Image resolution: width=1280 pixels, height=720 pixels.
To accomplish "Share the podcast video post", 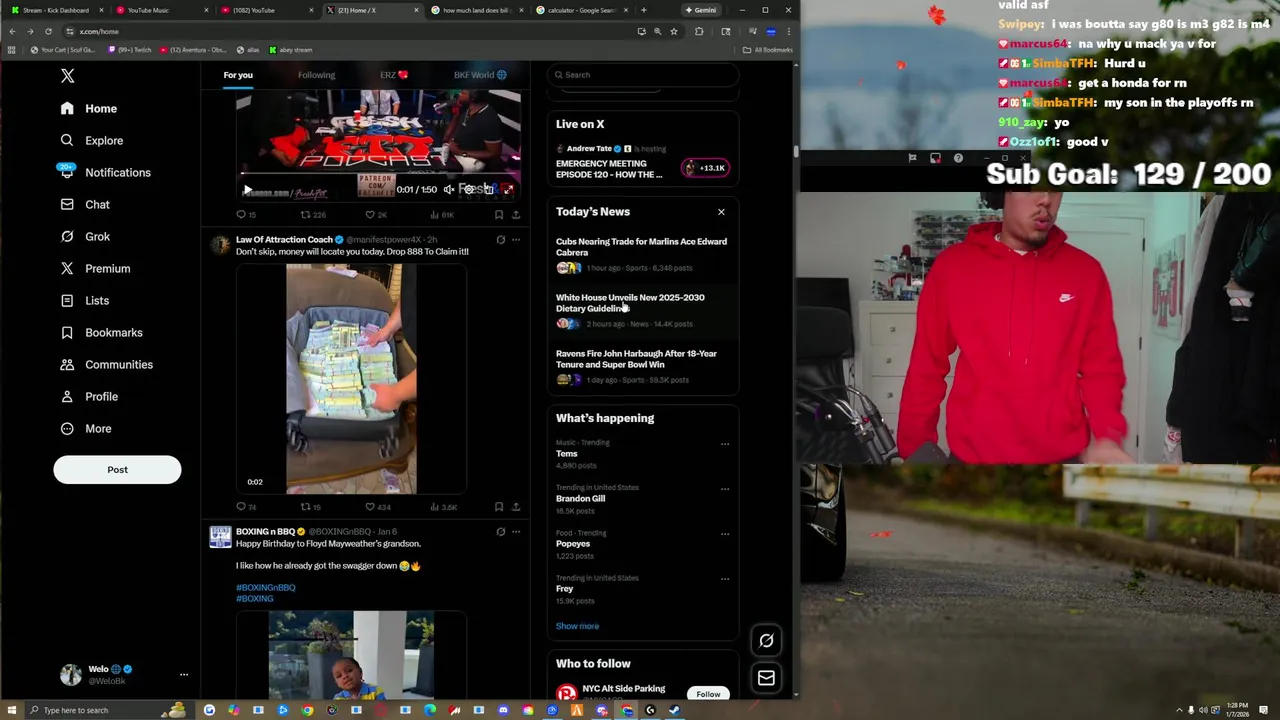I will tap(516, 214).
